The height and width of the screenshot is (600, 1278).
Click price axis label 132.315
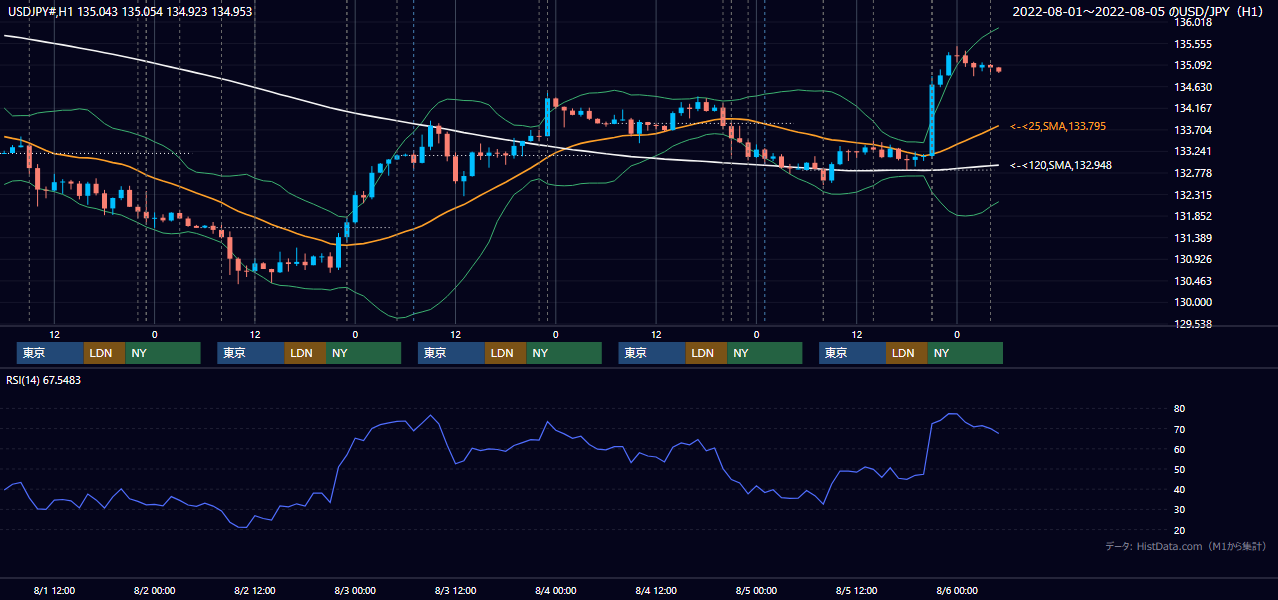tap(1194, 195)
